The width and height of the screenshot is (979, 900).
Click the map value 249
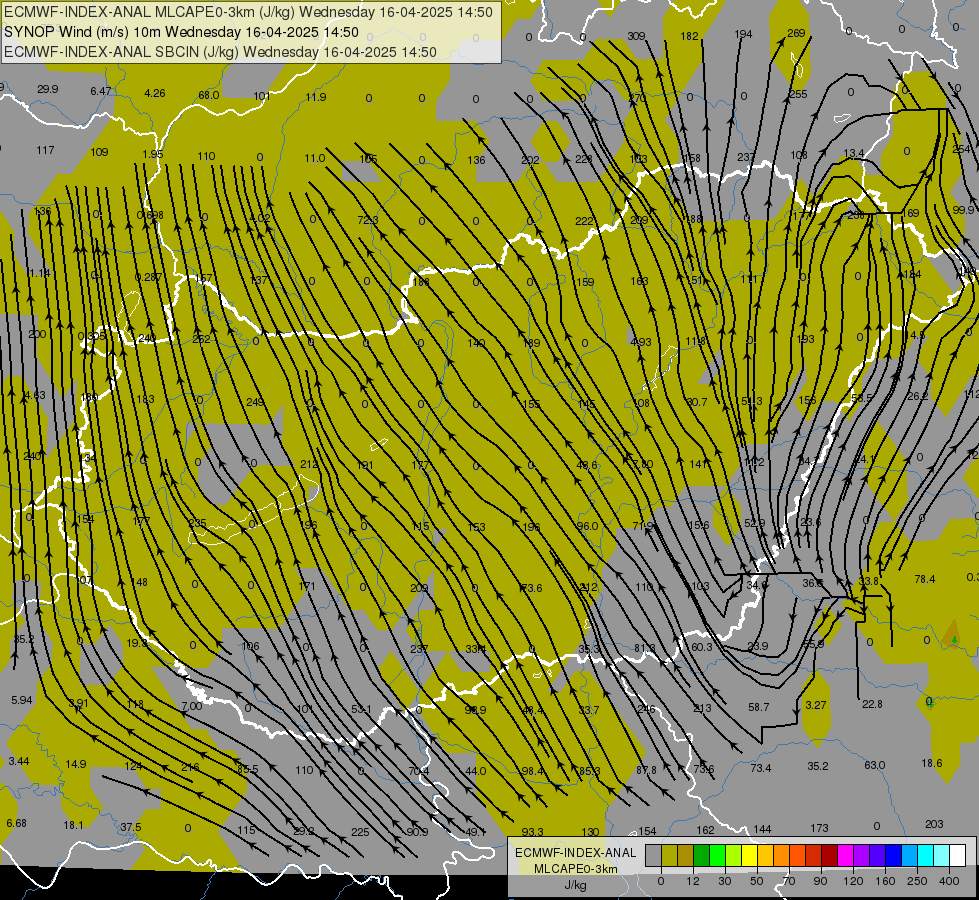(255, 402)
